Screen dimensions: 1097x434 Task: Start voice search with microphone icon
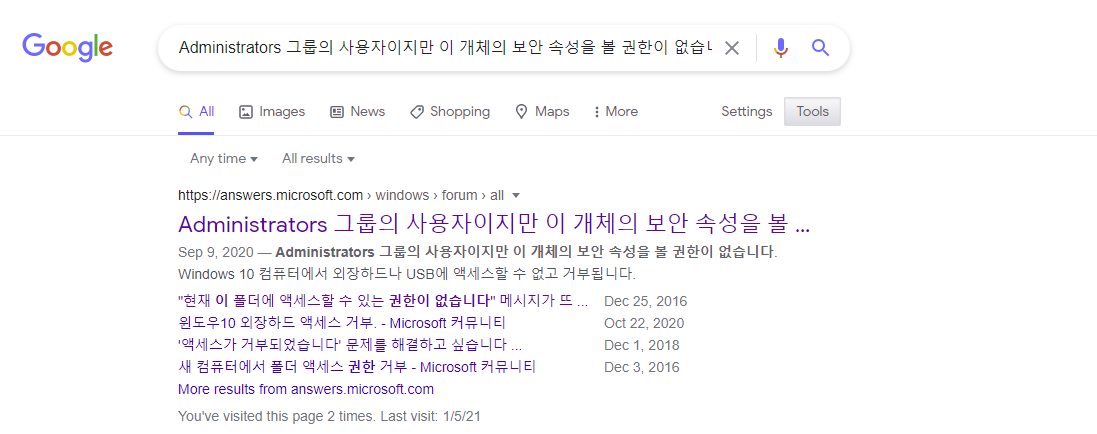[x=781, y=48]
